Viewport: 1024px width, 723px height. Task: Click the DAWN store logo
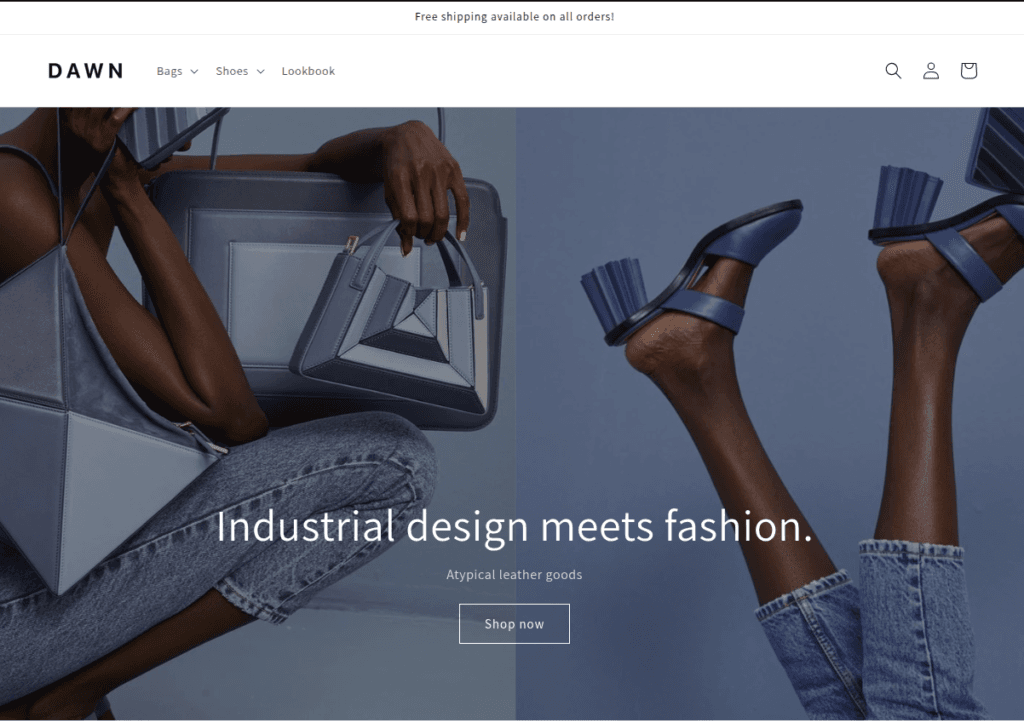click(86, 71)
